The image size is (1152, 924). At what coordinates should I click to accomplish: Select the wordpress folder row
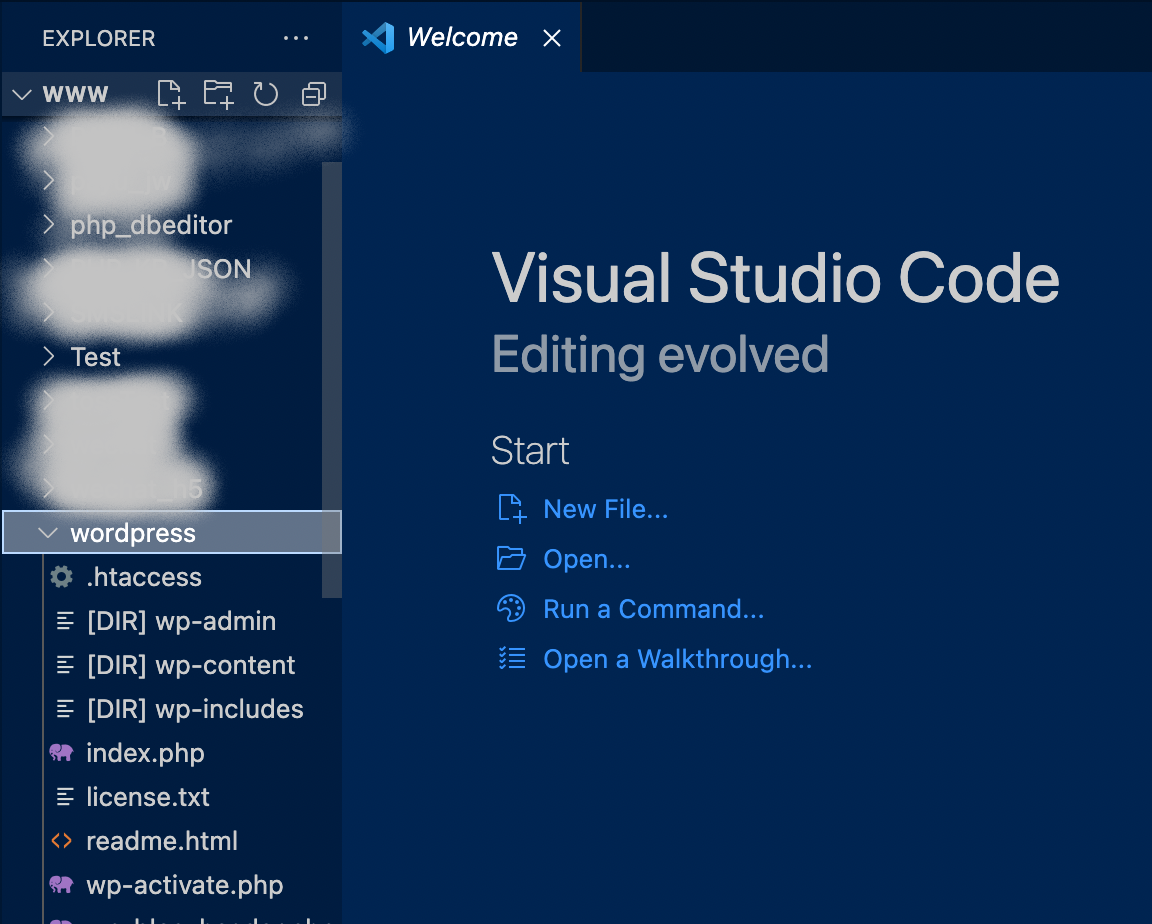click(172, 533)
